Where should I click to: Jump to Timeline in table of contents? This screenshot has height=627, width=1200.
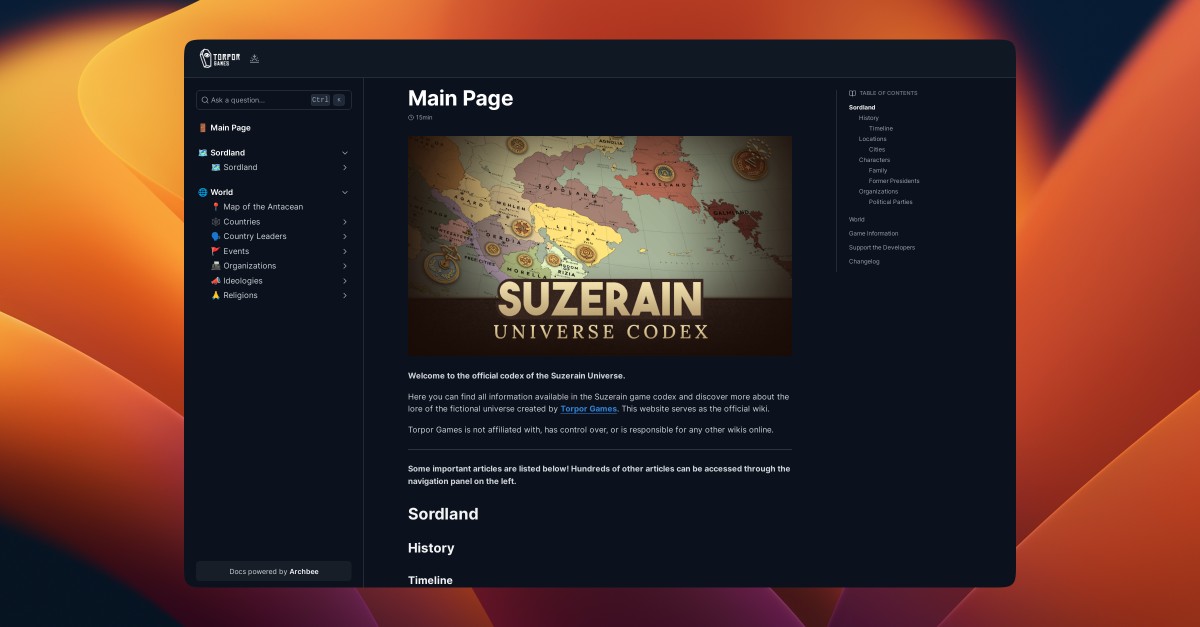tap(881, 128)
